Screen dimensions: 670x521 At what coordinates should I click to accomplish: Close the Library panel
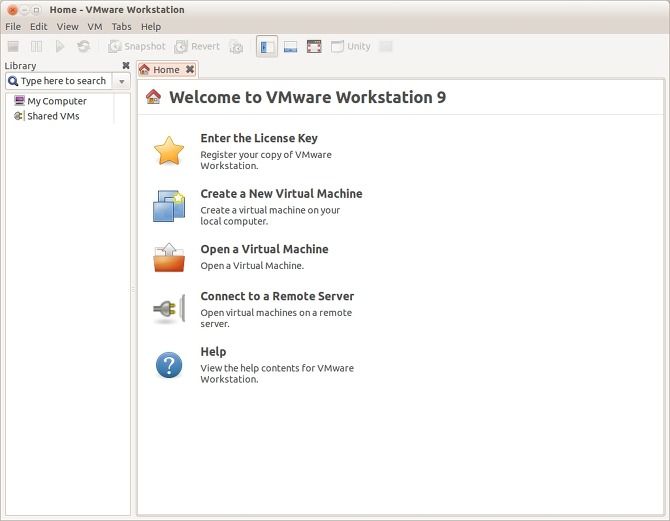126,65
